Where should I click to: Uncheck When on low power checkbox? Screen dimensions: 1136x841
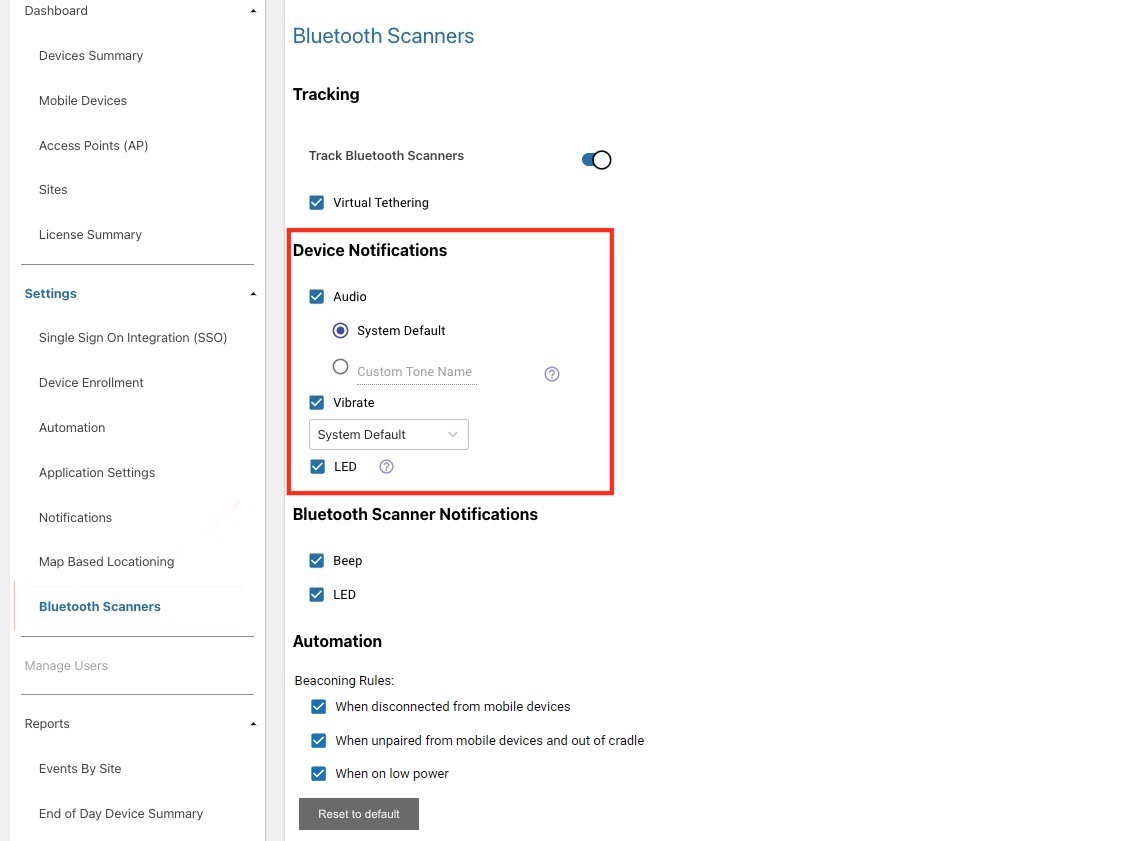[x=318, y=774]
